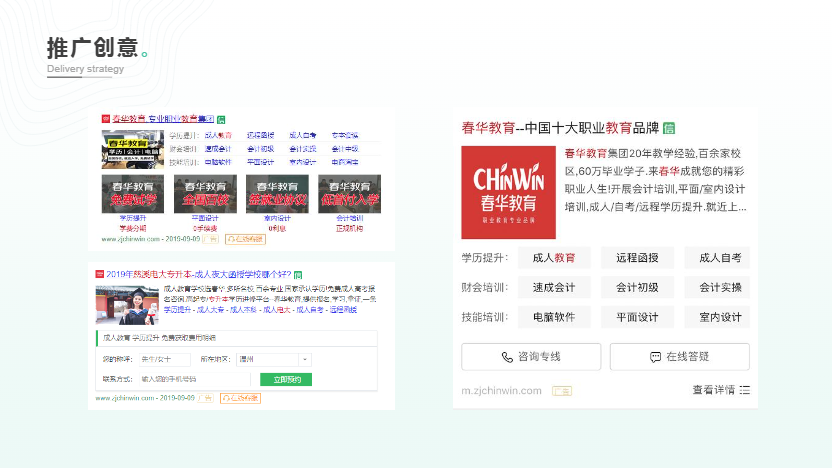Open 专本套读 link in the desktop ad
Viewport: 832px width, 468px height.
(345, 135)
